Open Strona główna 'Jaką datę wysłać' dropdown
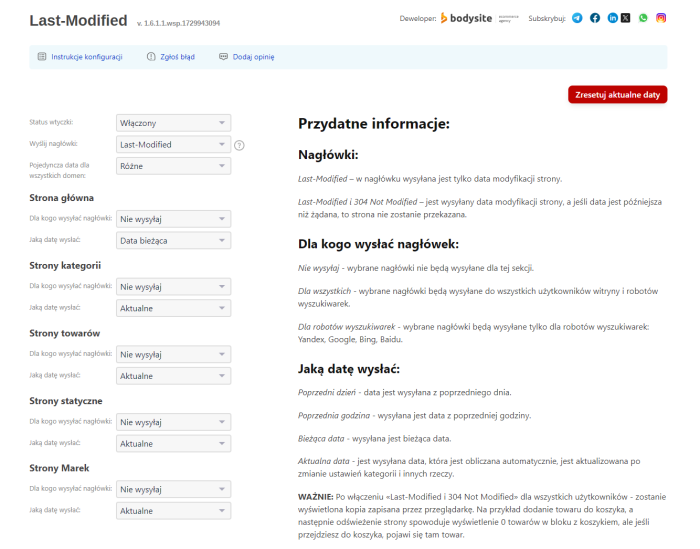This screenshot has height=549, width=700. [x=173, y=241]
